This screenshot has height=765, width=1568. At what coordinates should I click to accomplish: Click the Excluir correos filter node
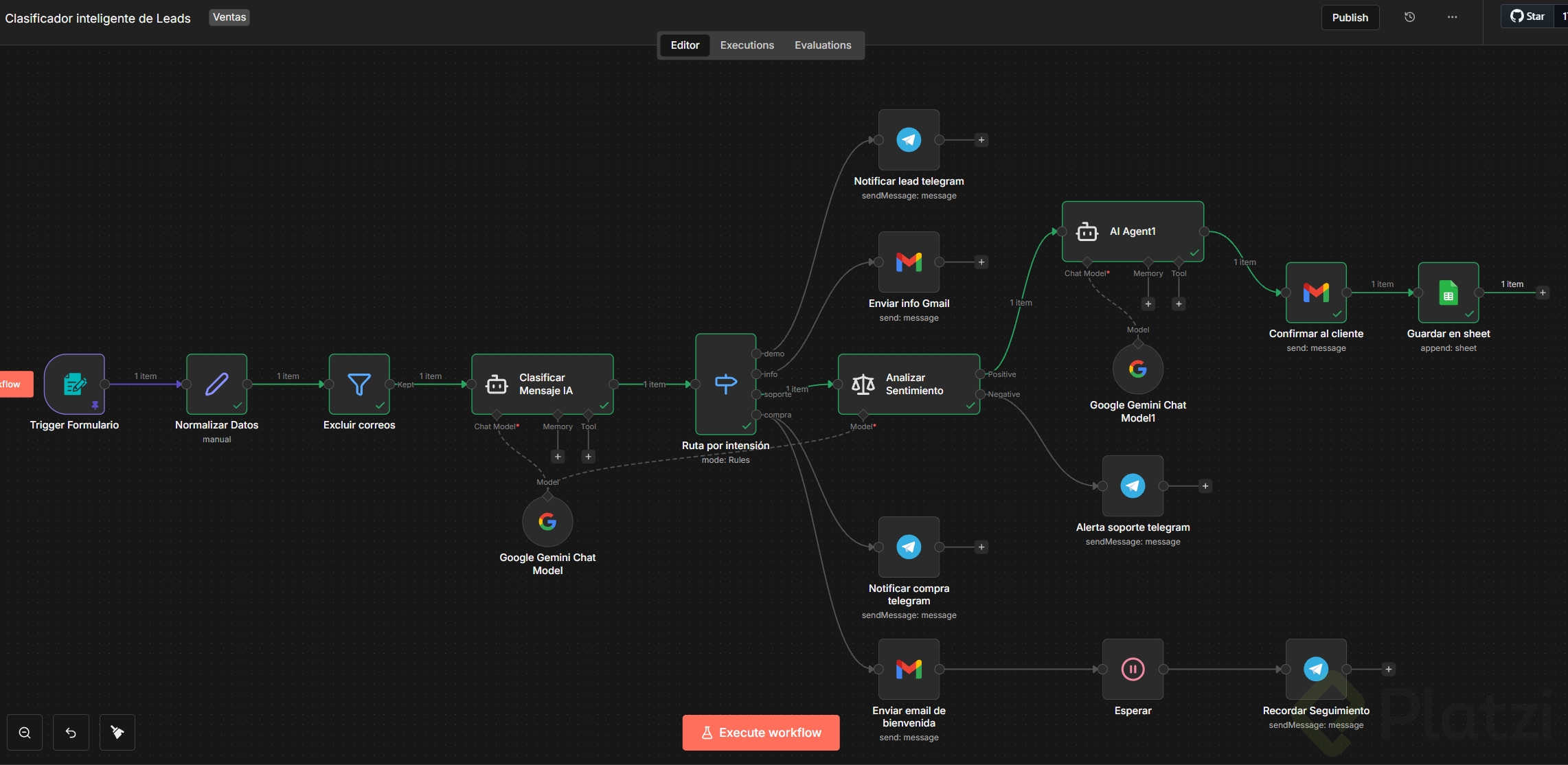pyautogui.click(x=359, y=384)
